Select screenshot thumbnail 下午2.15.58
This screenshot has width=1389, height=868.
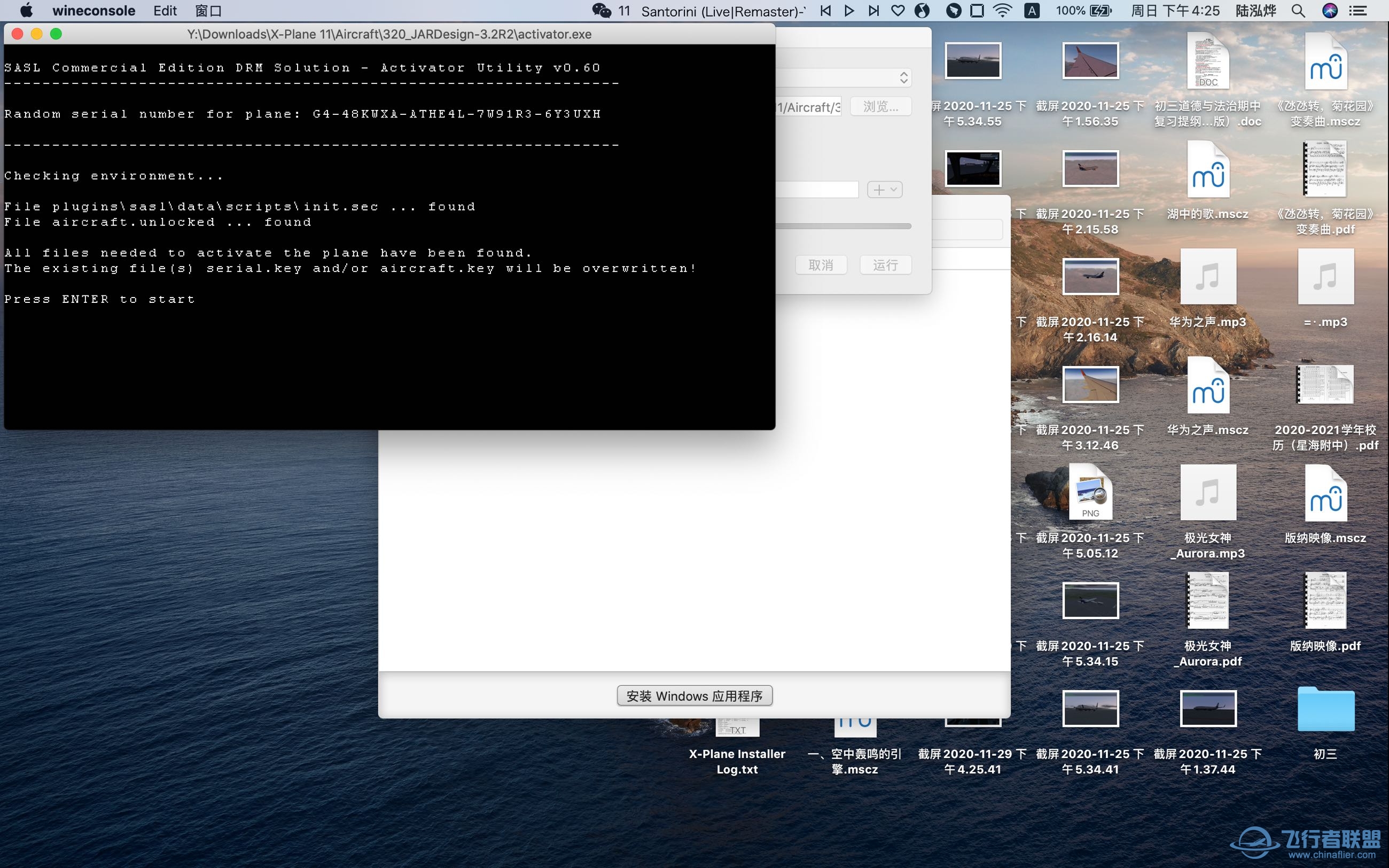1090,169
